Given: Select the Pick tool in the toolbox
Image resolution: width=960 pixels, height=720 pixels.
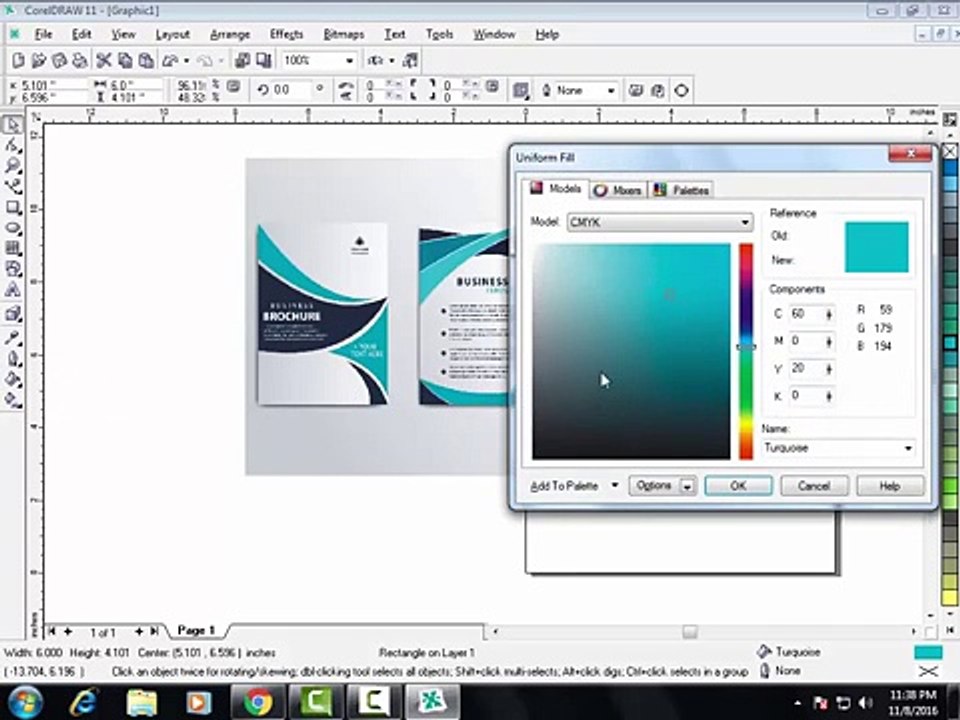Looking at the screenshot, I should tap(13, 125).
